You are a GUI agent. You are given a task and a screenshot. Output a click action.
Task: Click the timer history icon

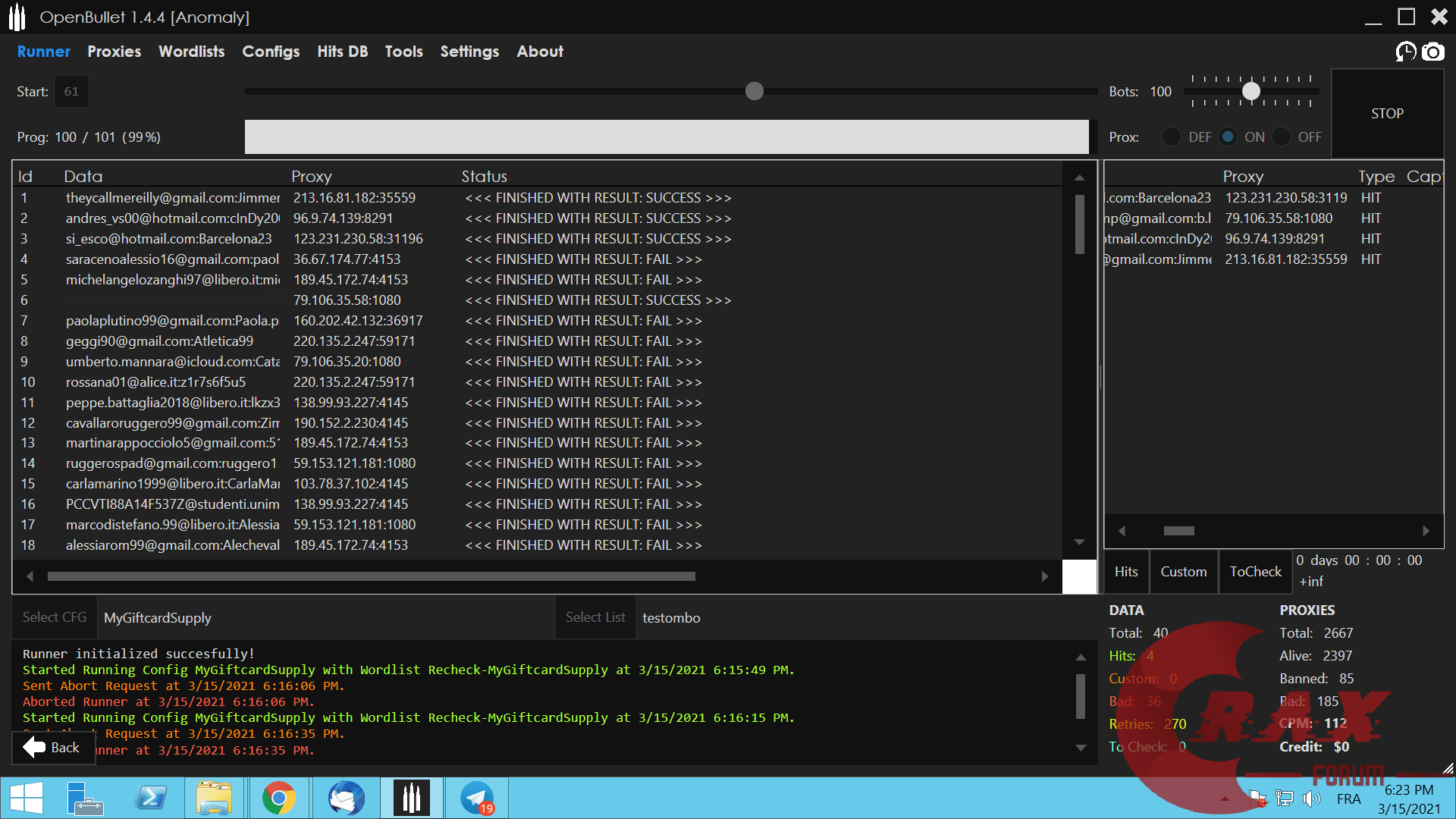click(1405, 52)
